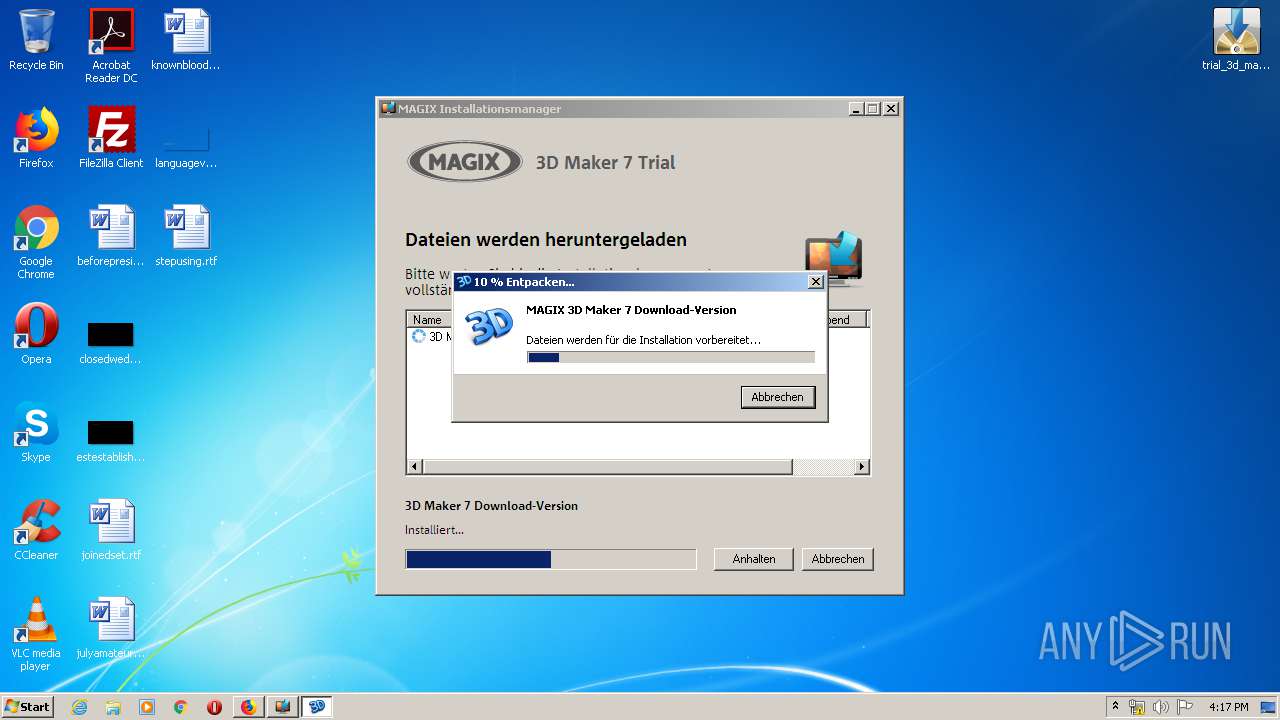This screenshot has width=1280, height=720.
Task: Open Internet Explorer from taskbar
Action: point(79,707)
